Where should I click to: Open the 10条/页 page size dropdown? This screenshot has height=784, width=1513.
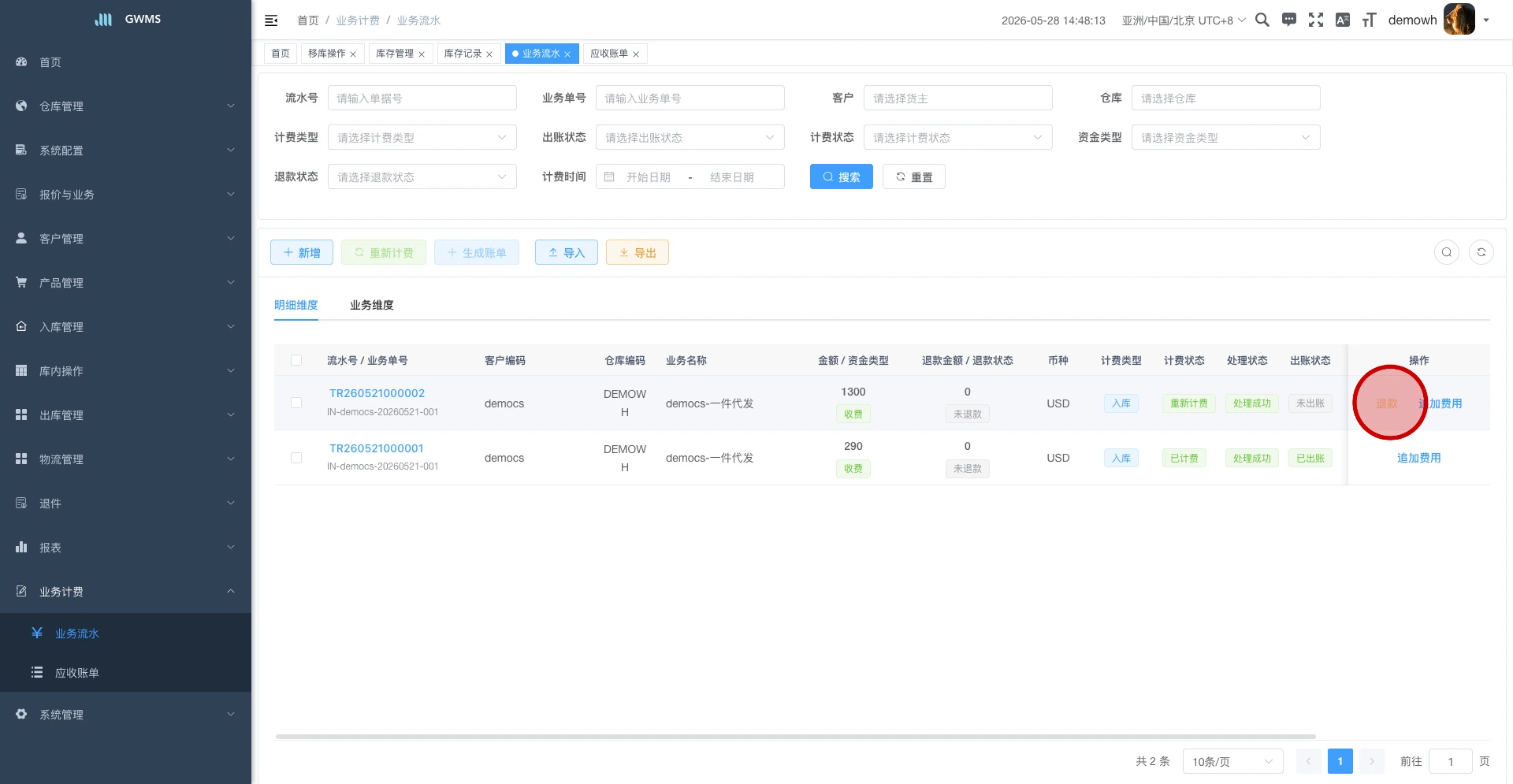coord(1232,761)
